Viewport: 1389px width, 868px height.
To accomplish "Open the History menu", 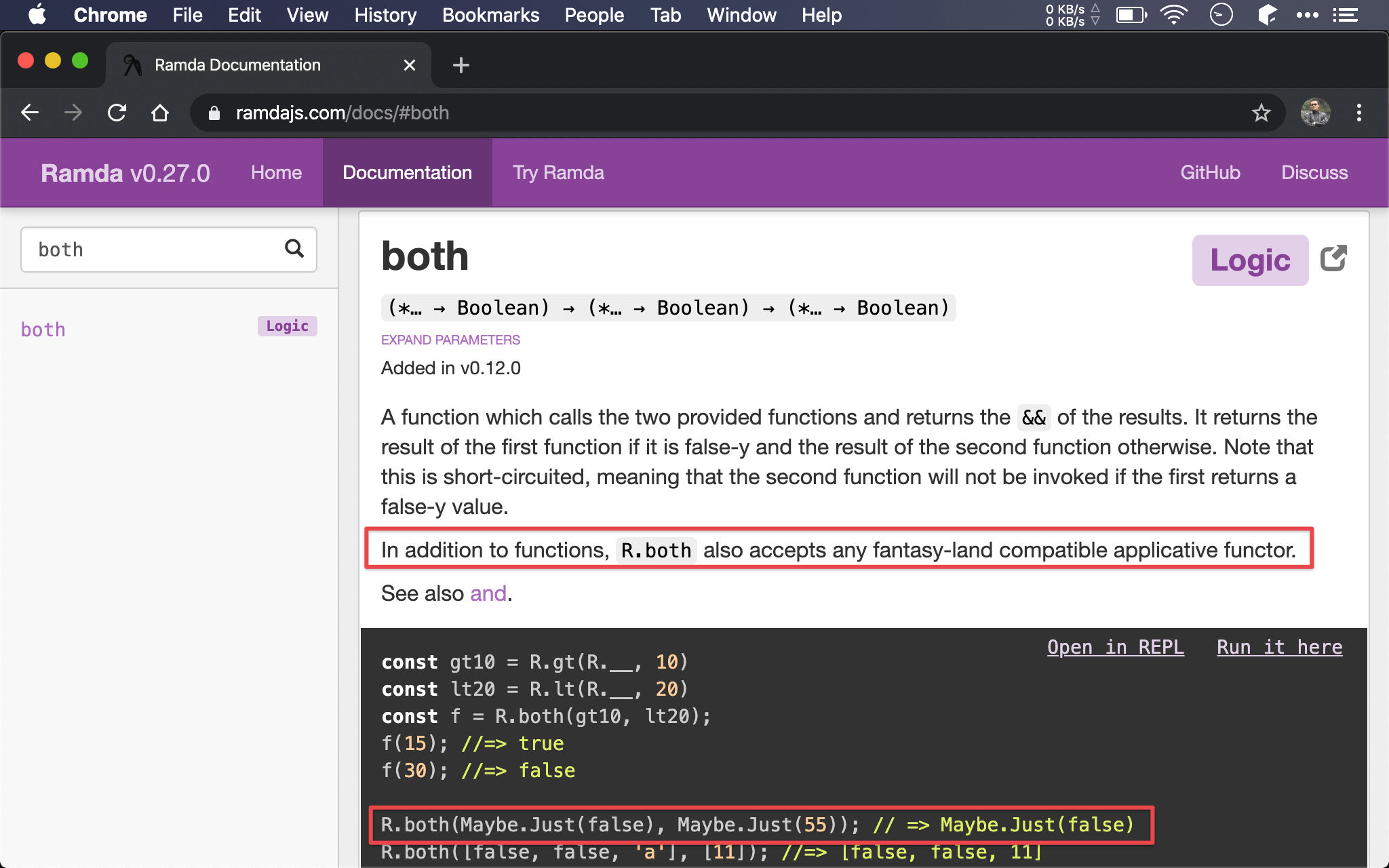I will pyautogui.click(x=385, y=15).
